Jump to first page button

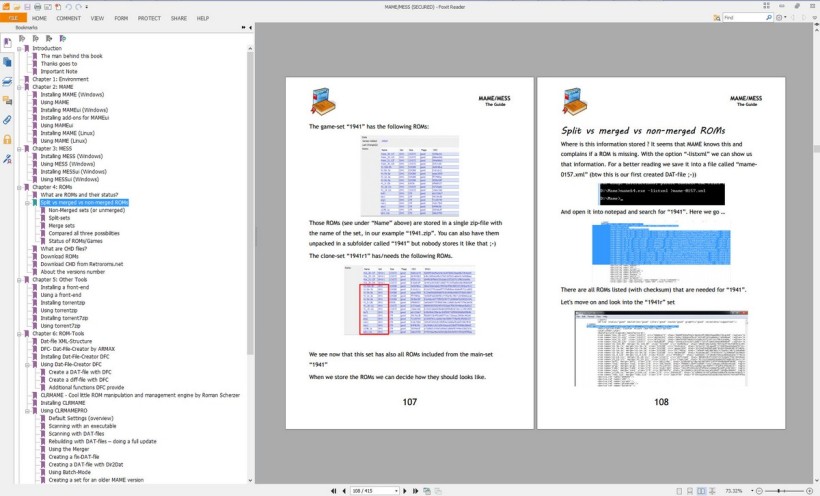[x=332, y=491]
